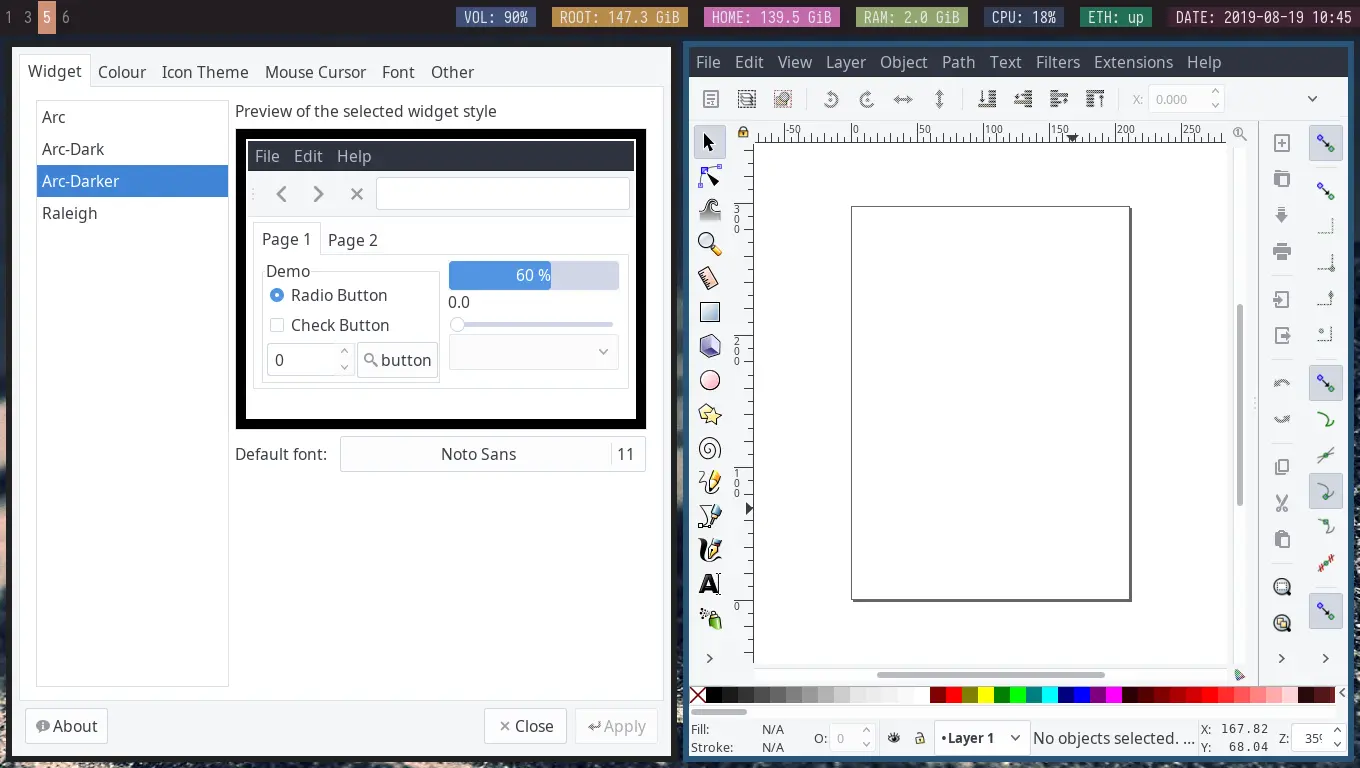Select the Ellipse tool
The image size is (1360, 768).
point(709,380)
